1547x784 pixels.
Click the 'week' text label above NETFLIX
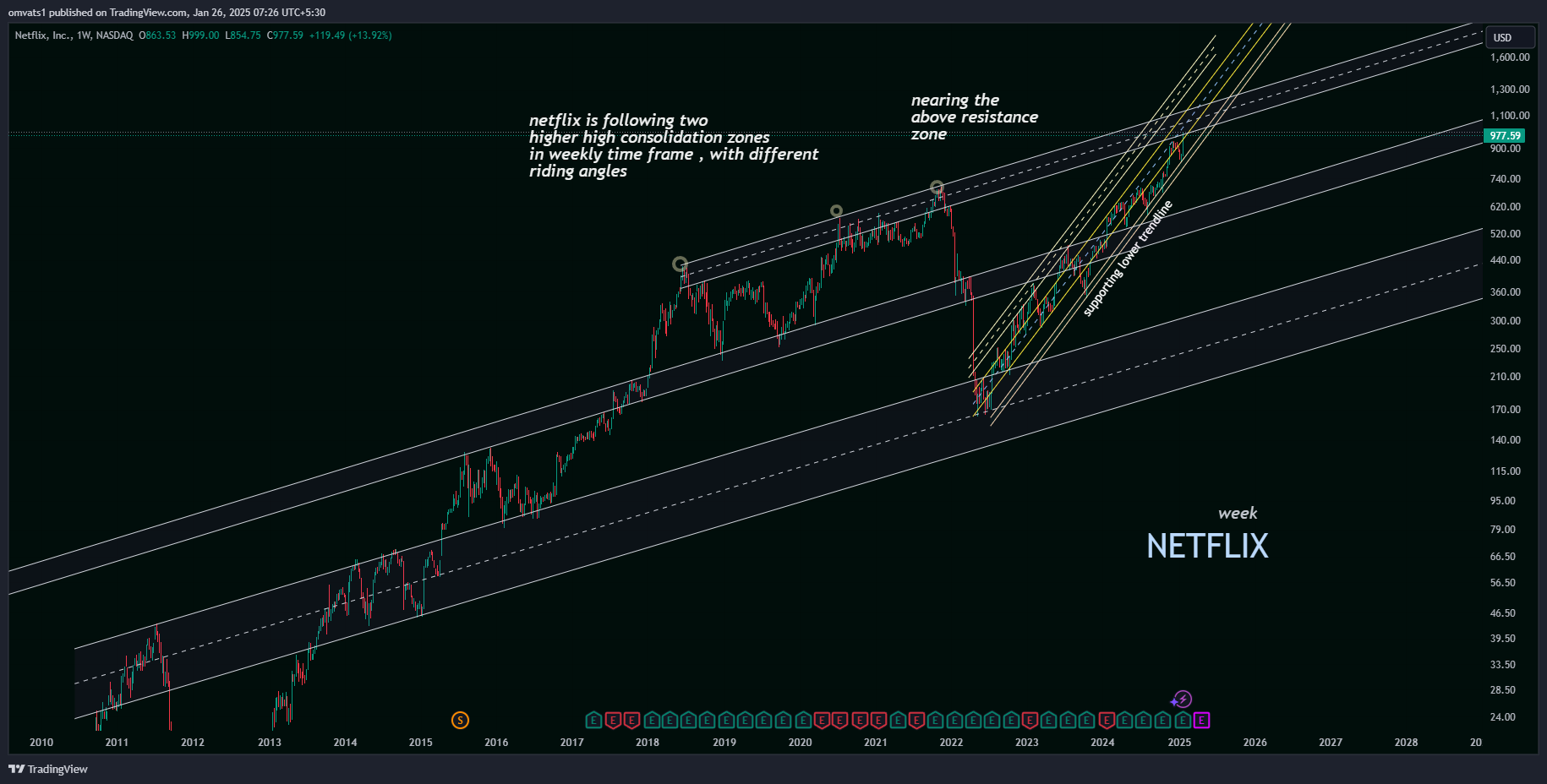[x=1238, y=513]
